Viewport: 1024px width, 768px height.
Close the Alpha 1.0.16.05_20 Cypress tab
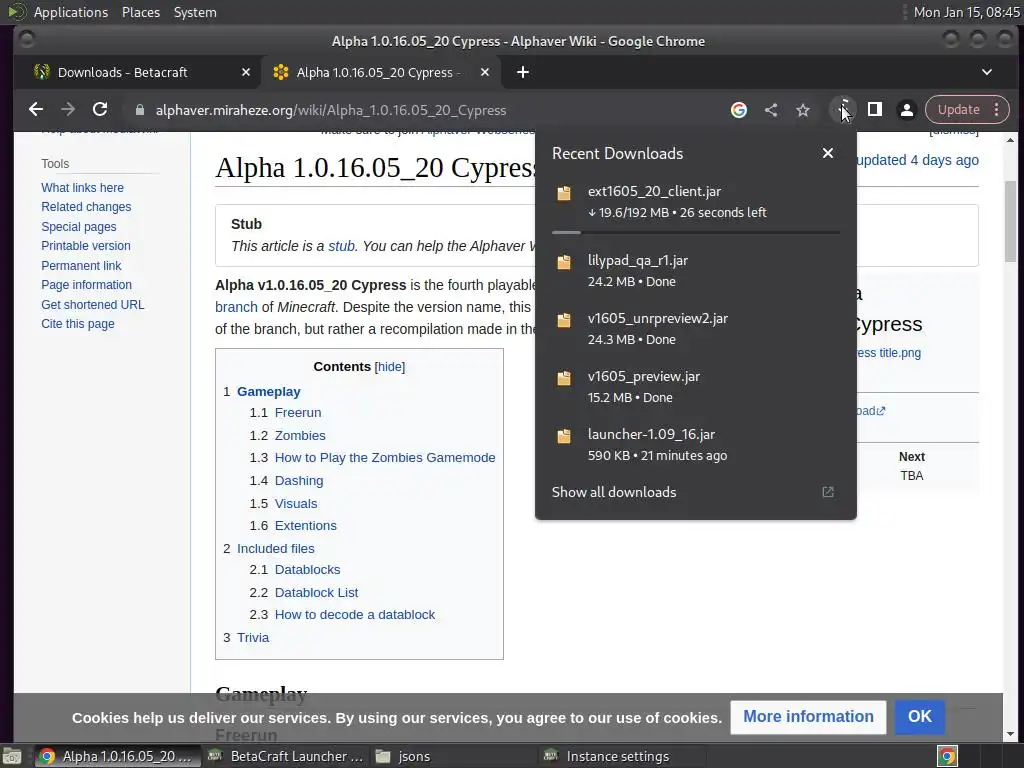(x=485, y=72)
